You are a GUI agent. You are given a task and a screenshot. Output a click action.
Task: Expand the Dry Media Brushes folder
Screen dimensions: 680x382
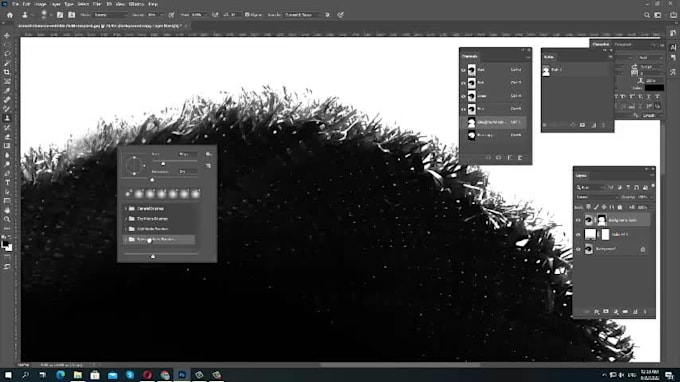click(126, 219)
